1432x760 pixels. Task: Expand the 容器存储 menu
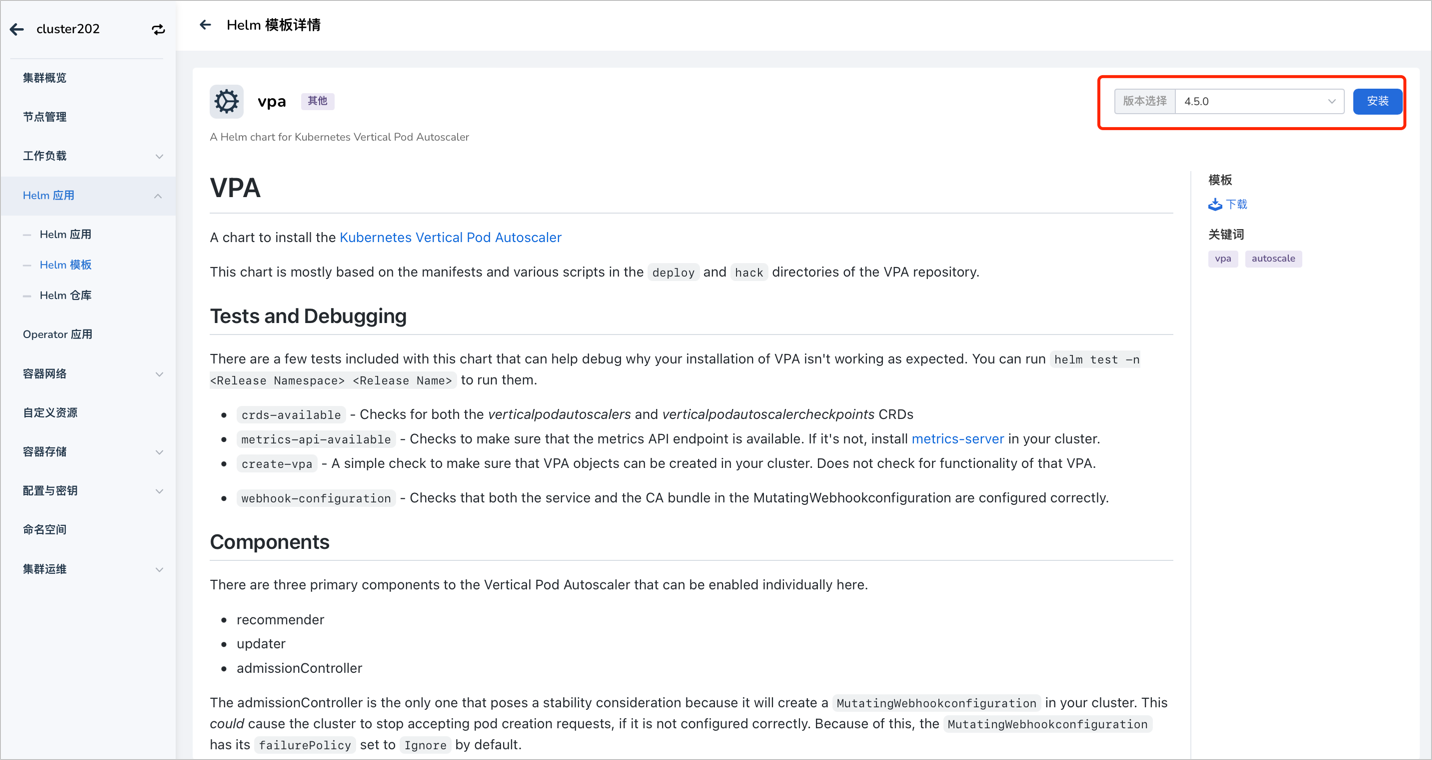[89, 452]
